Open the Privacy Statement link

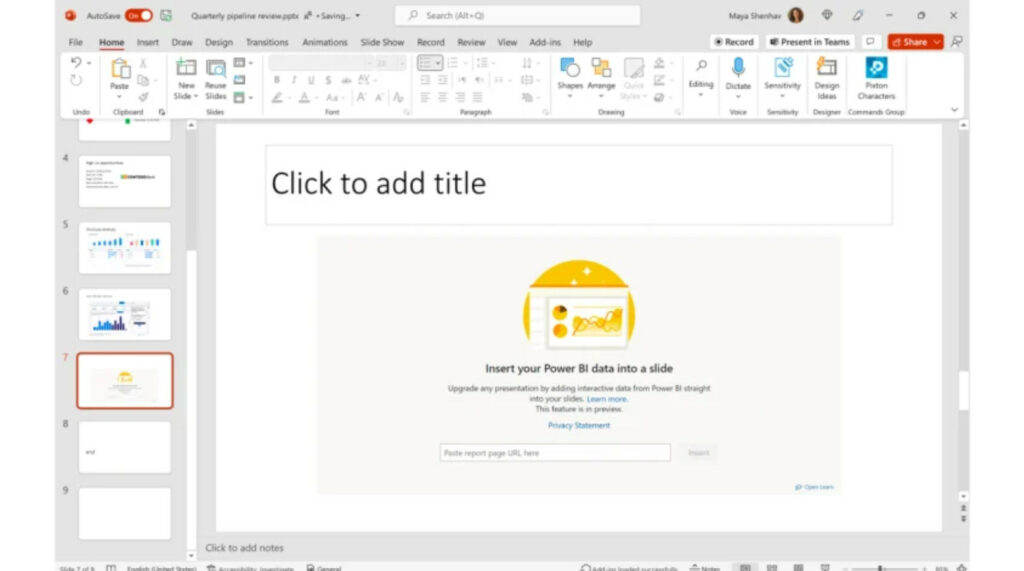579,425
